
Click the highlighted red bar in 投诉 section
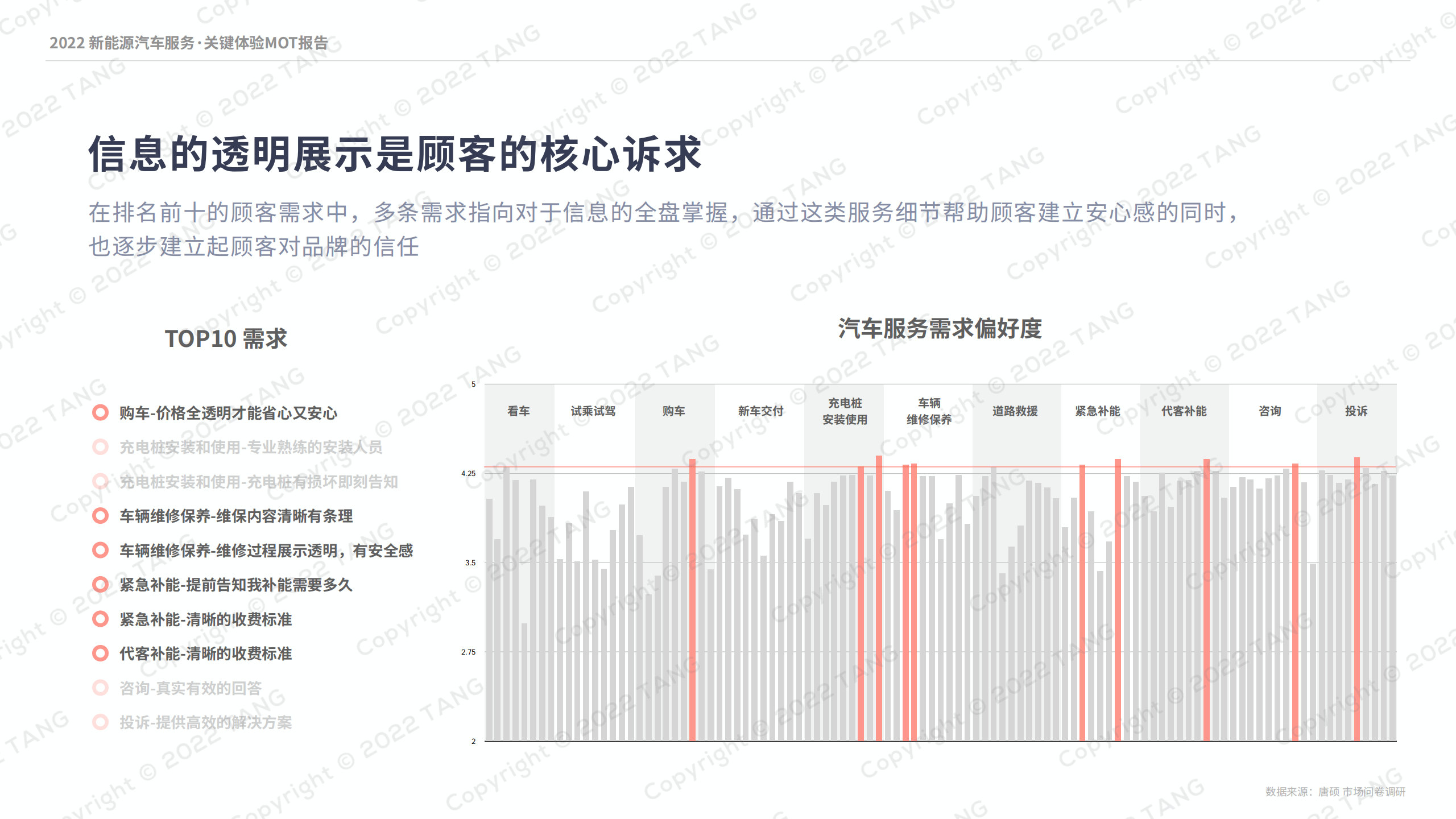(1356, 599)
